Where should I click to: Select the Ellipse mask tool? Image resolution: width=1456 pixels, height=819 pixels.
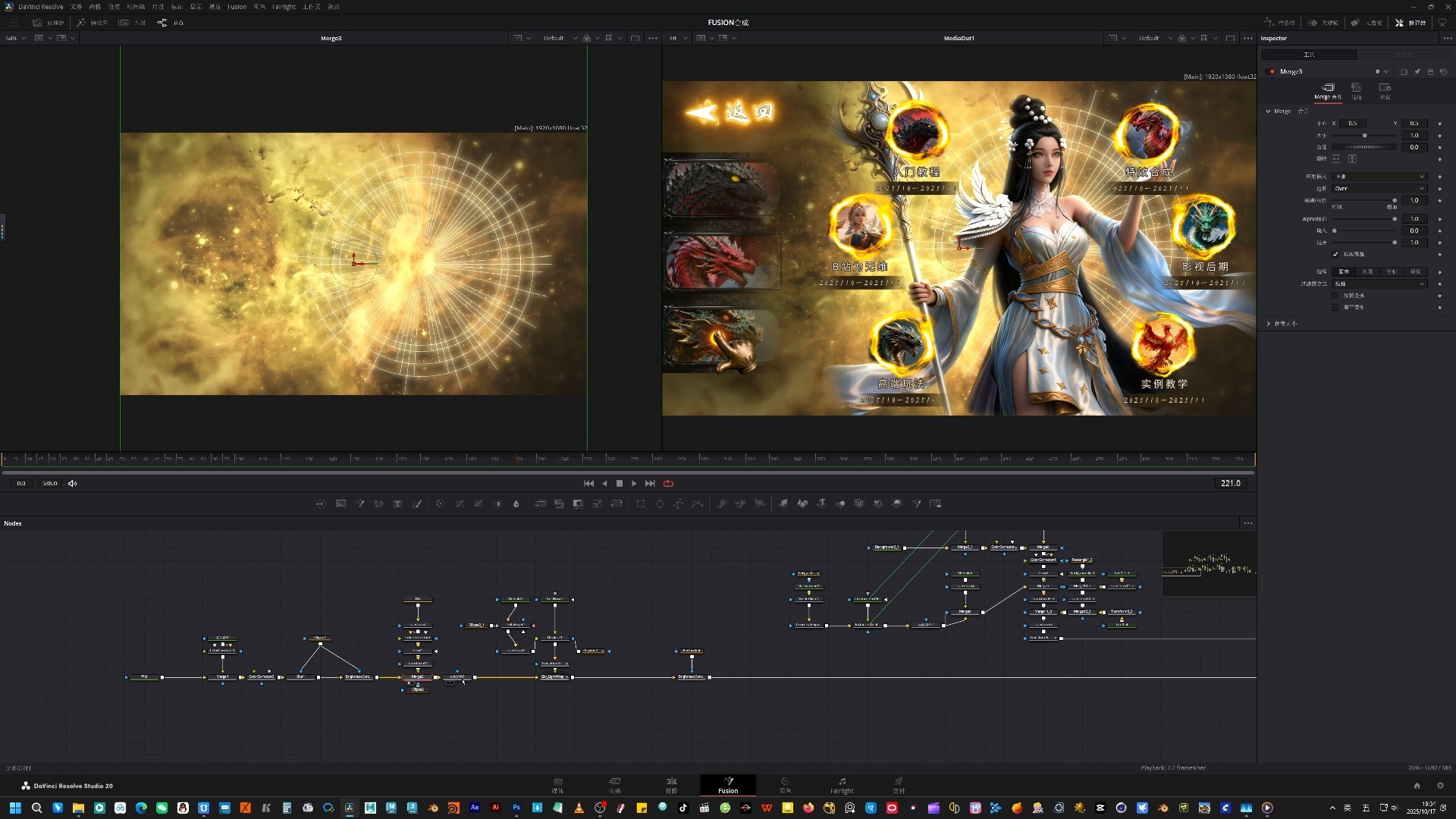(x=660, y=504)
